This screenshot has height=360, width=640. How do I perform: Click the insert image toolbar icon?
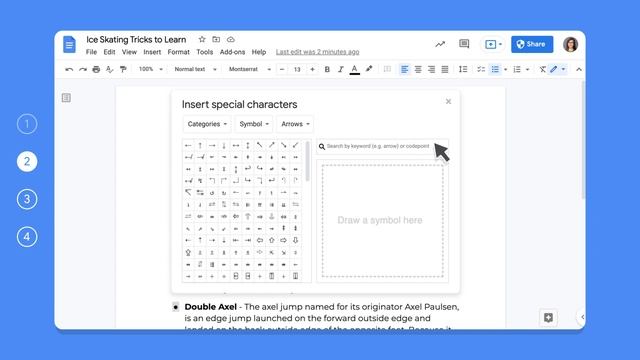tap(387, 69)
